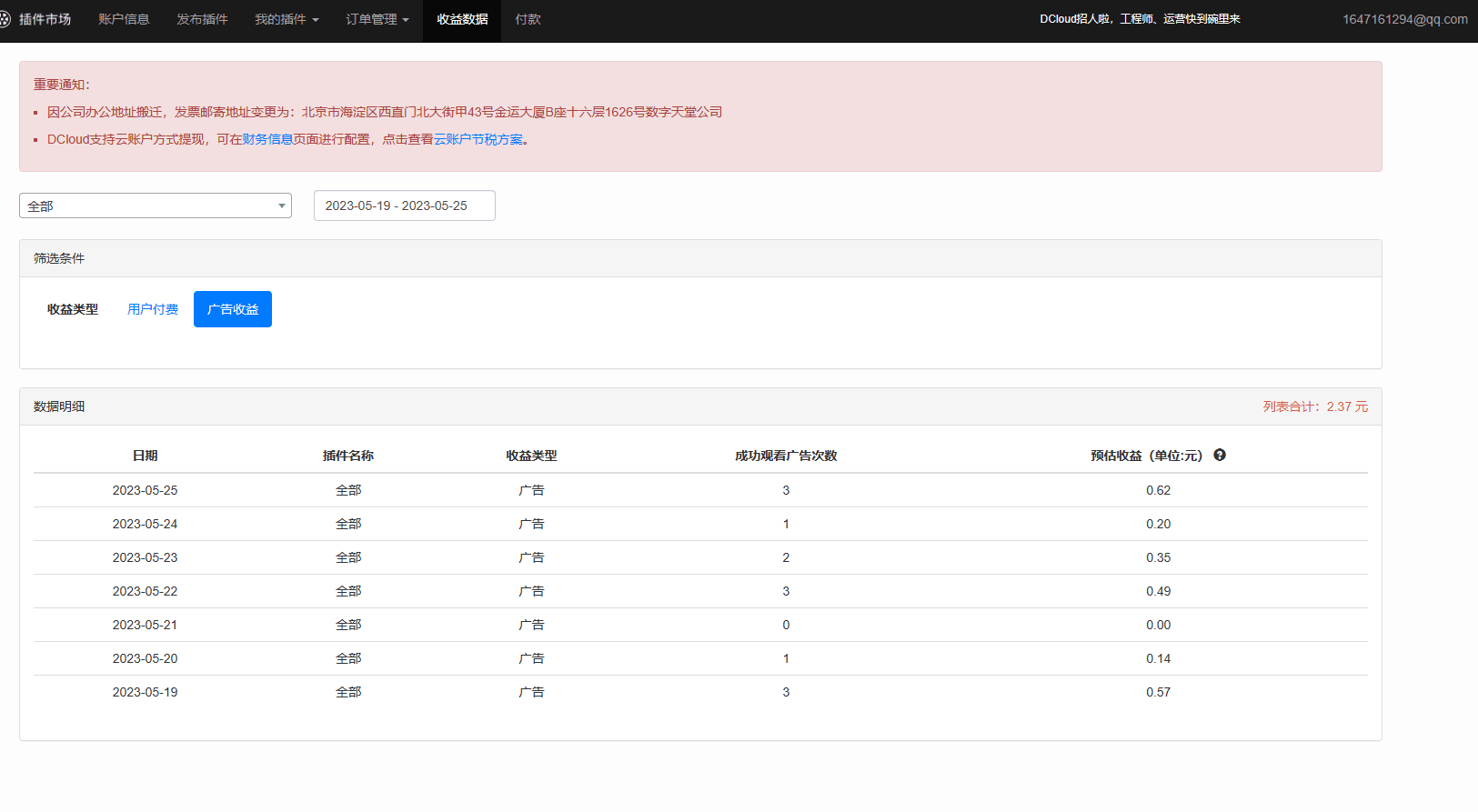Click the 日期 column header
1478x812 pixels.
(145, 456)
